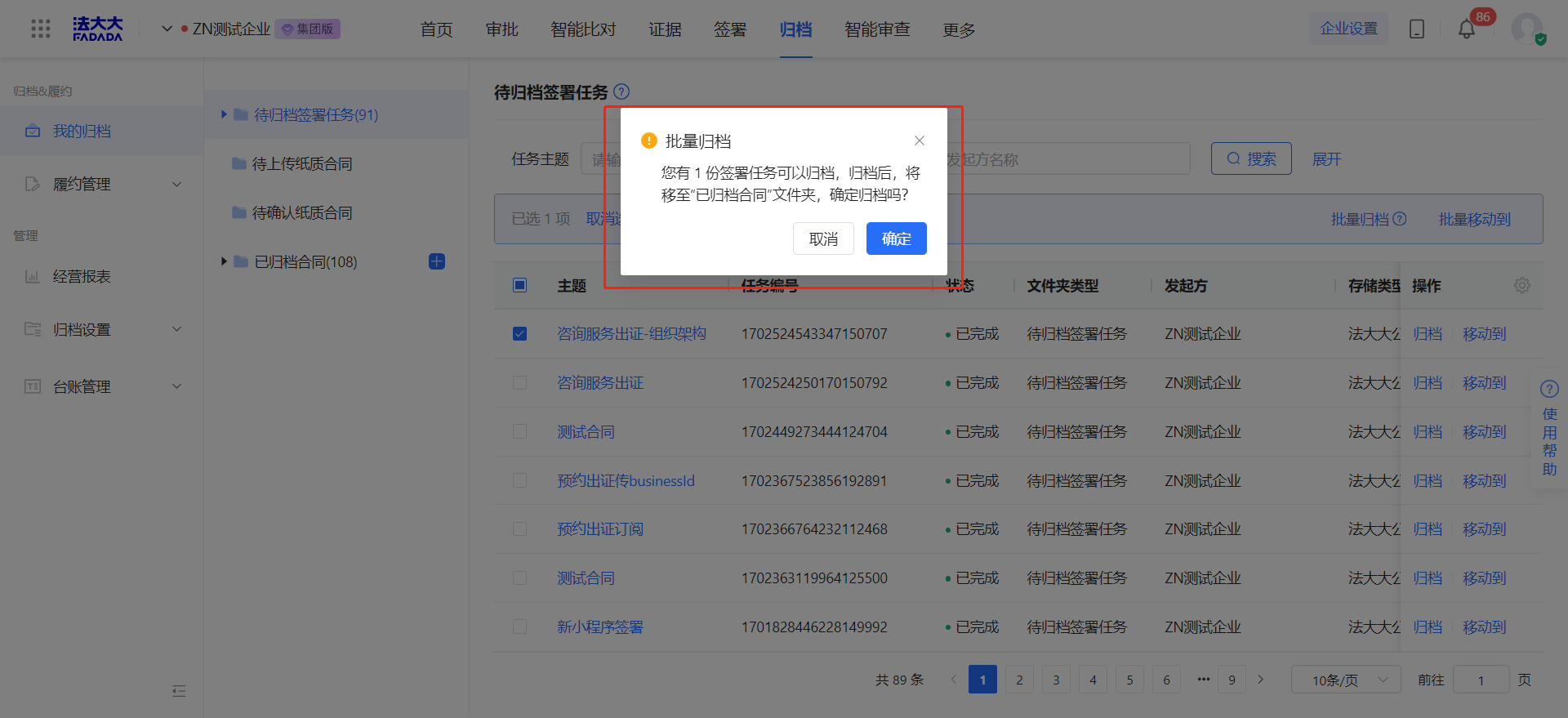Open the 归档 top menu tab
Image resolution: width=1568 pixels, height=718 pixels.
pyautogui.click(x=795, y=29)
